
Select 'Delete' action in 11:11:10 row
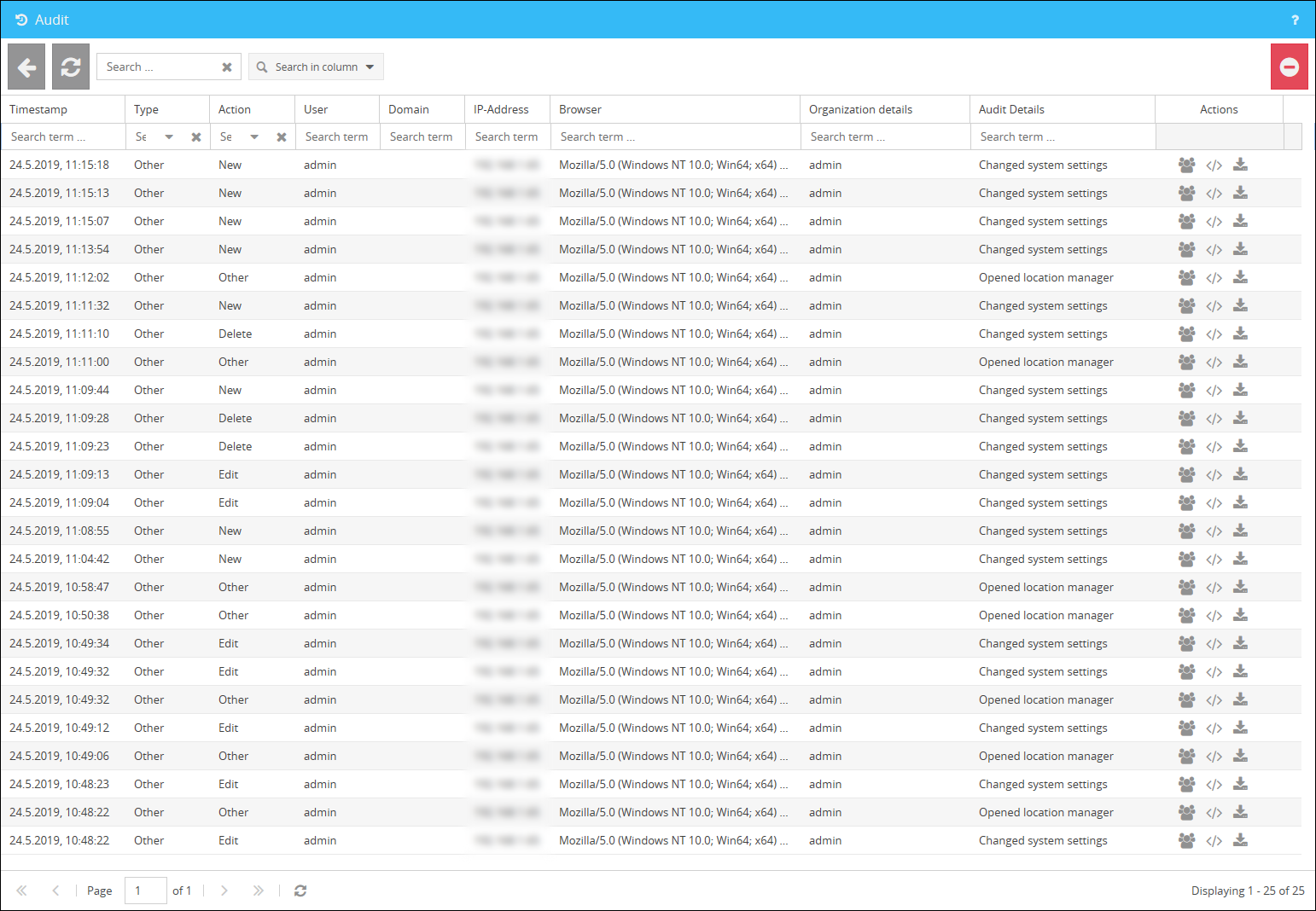[x=235, y=334]
